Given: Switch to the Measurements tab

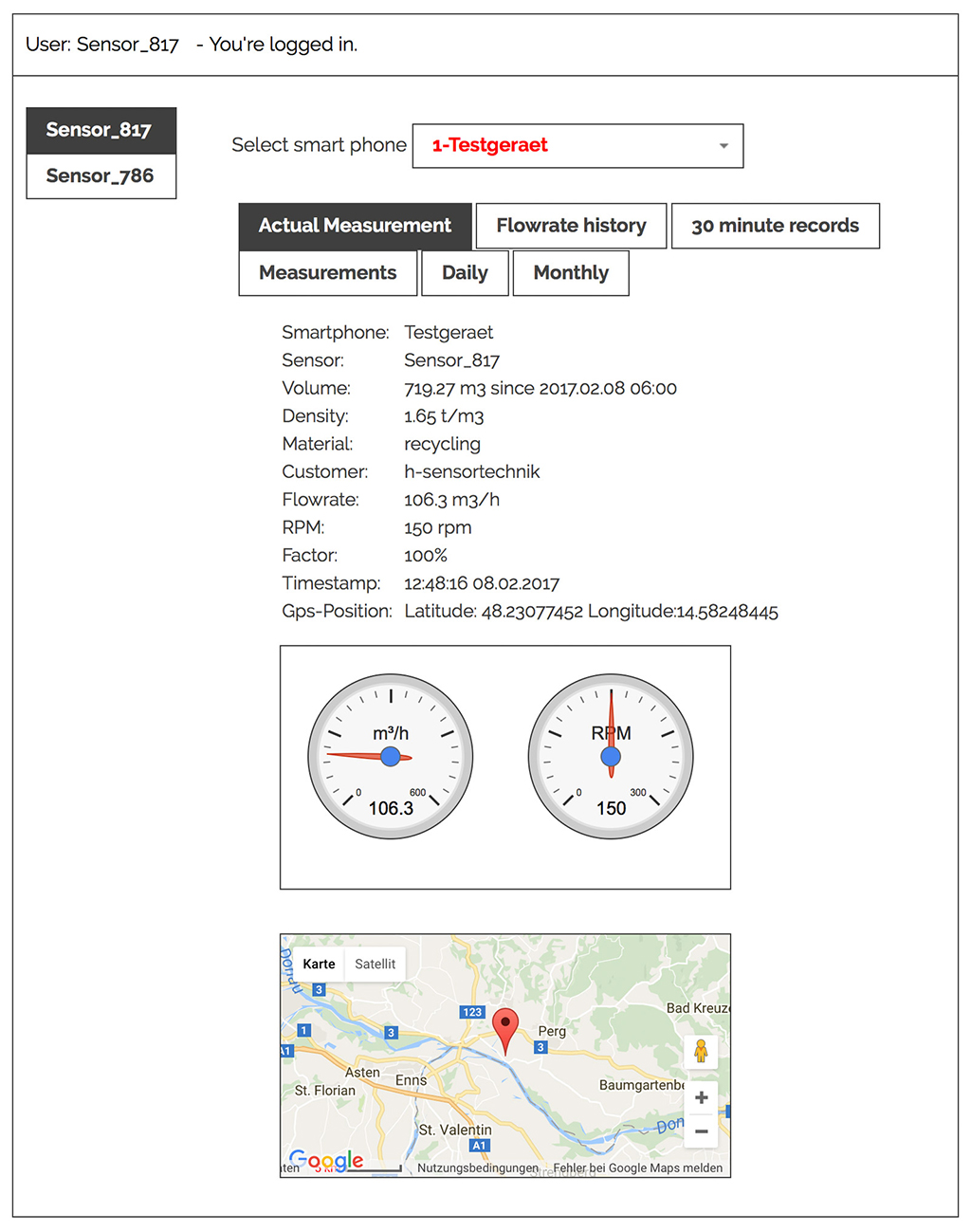Looking at the screenshot, I should [328, 273].
